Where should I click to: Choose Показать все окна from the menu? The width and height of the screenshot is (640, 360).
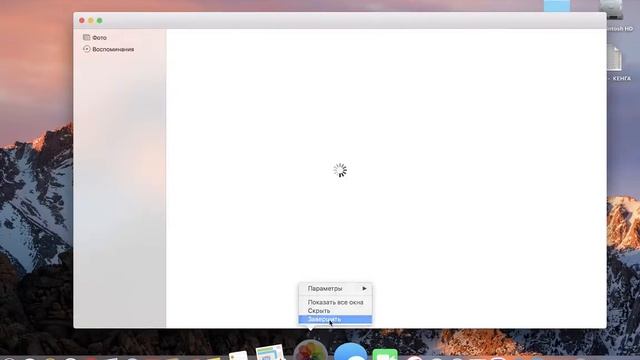[335, 302]
